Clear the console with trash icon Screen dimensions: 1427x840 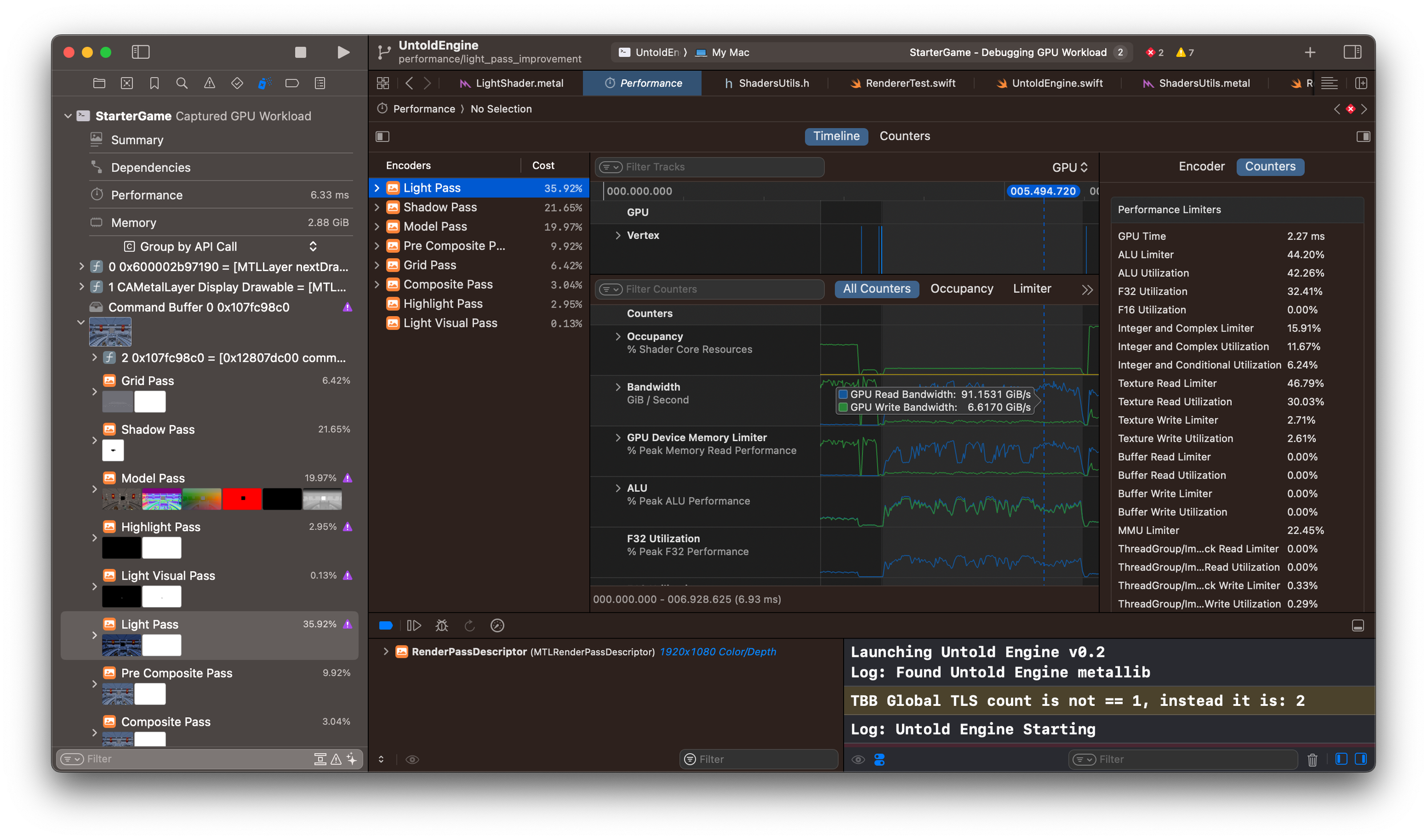tap(1312, 760)
